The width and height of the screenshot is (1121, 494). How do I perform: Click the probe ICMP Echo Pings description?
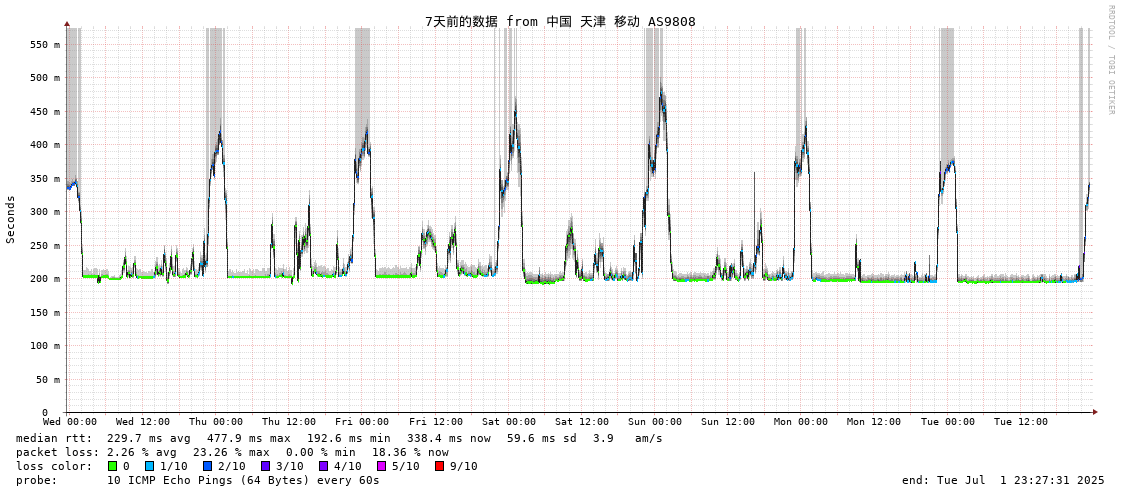point(243,480)
